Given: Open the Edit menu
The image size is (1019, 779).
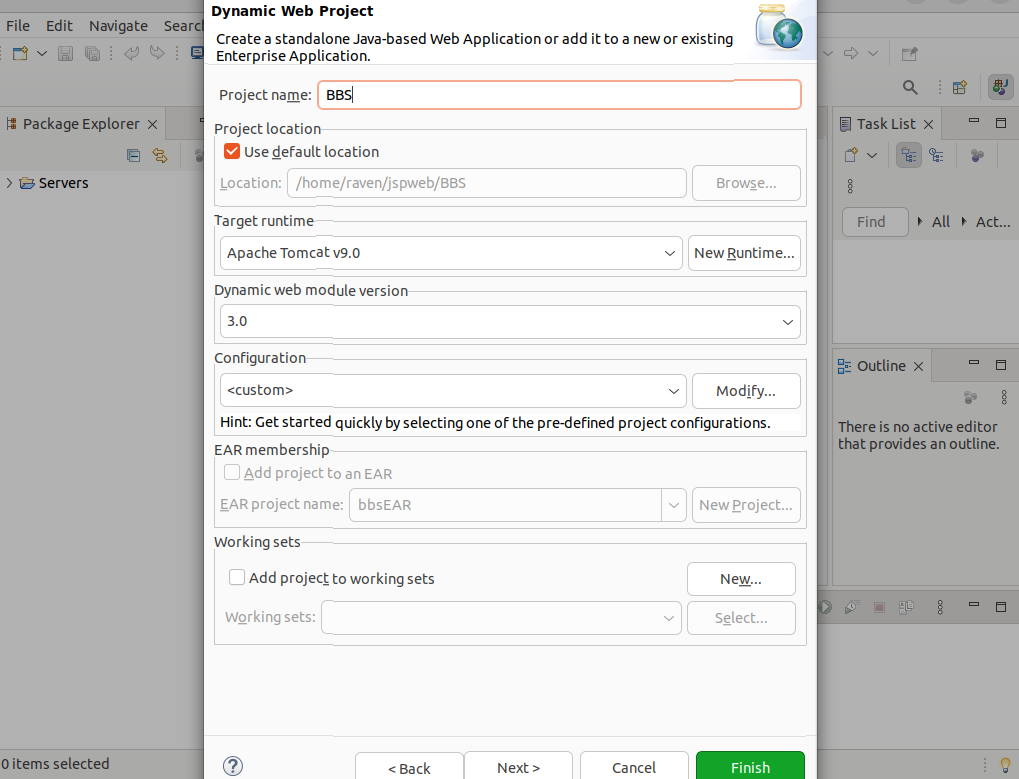Looking at the screenshot, I should [x=59, y=25].
